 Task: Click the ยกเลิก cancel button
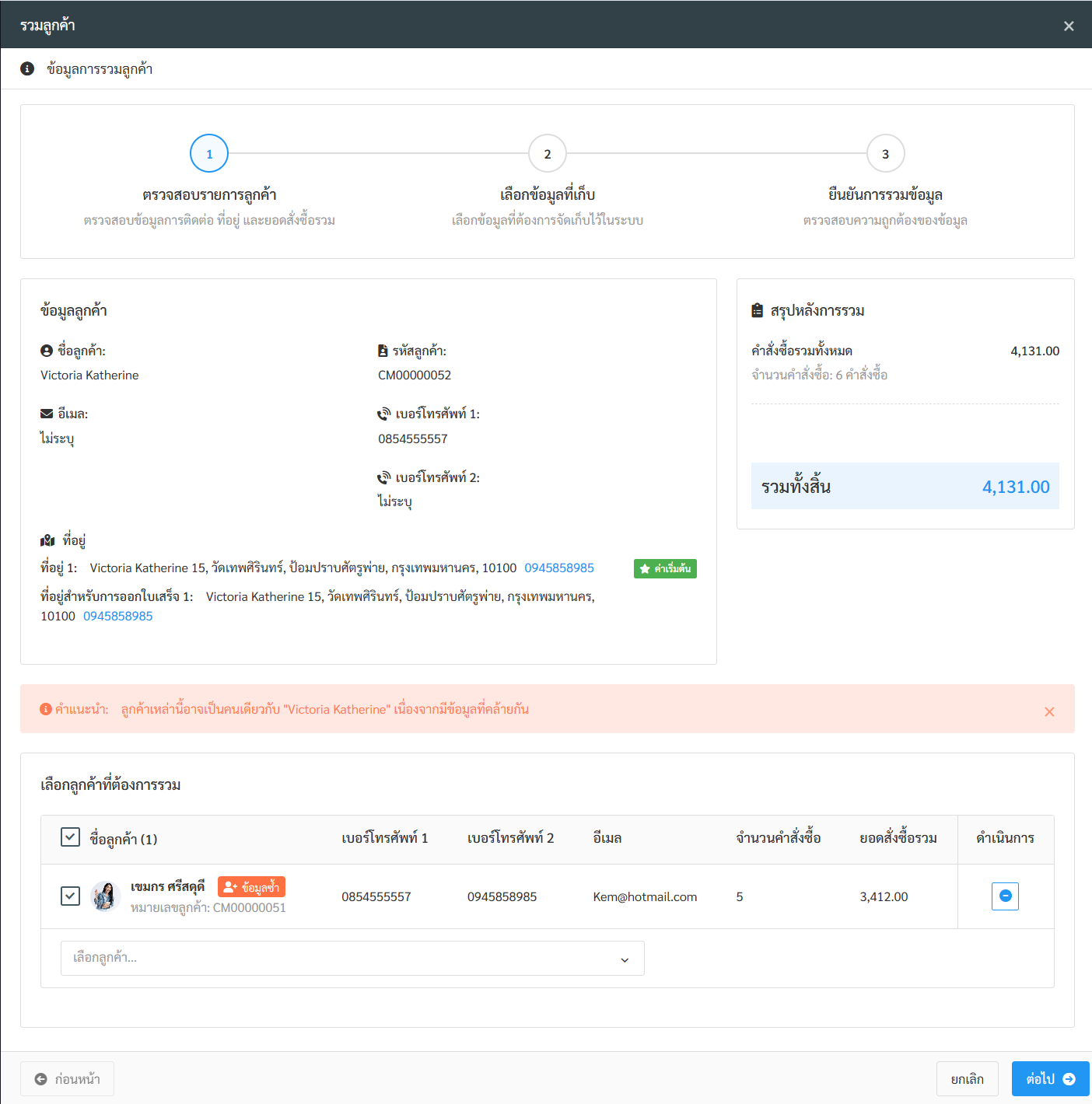[967, 1079]
